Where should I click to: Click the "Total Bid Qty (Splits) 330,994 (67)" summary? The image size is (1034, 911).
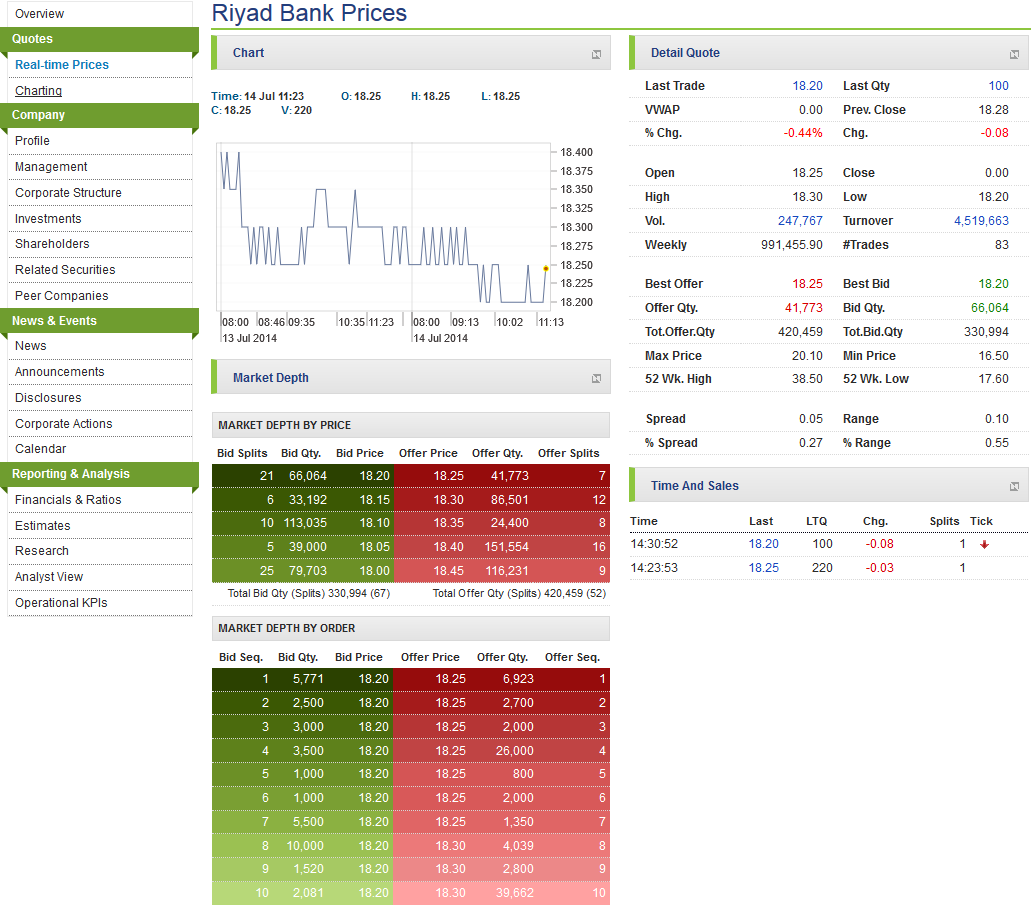point(309,594)
